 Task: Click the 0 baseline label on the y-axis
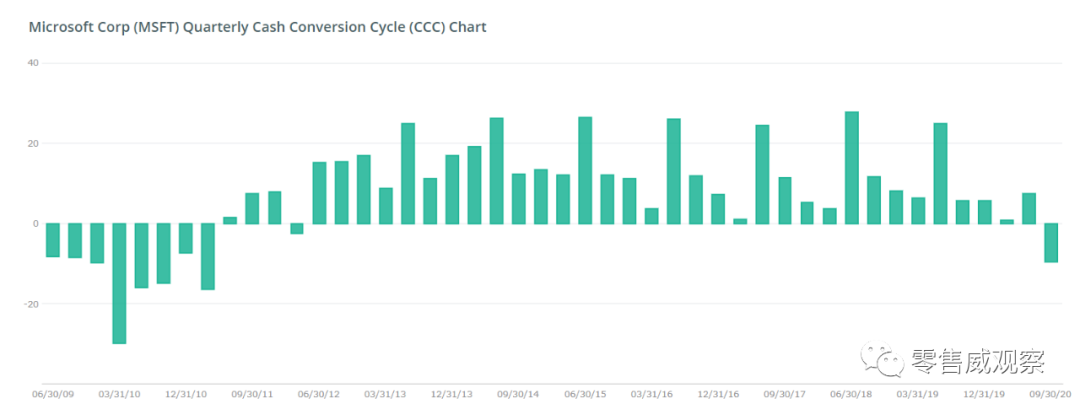(x=35, y=223)
